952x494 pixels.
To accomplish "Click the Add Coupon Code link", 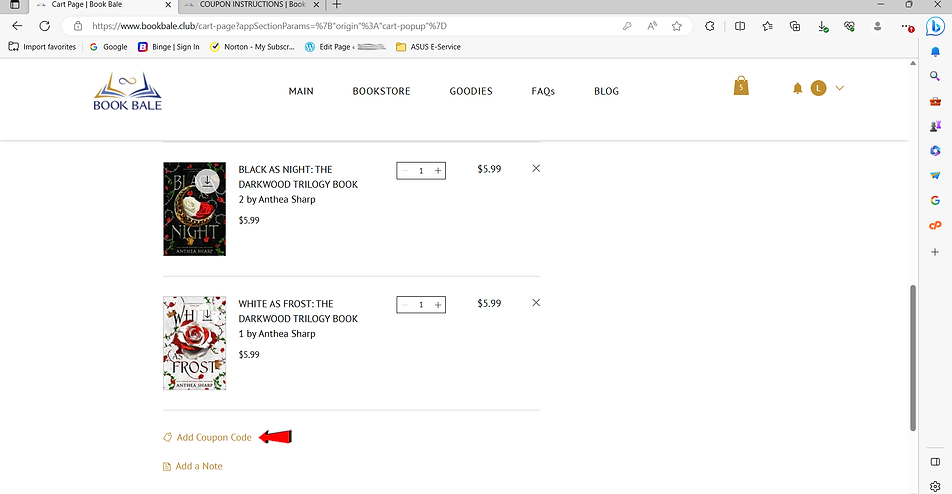I will (x=214, y=437).
